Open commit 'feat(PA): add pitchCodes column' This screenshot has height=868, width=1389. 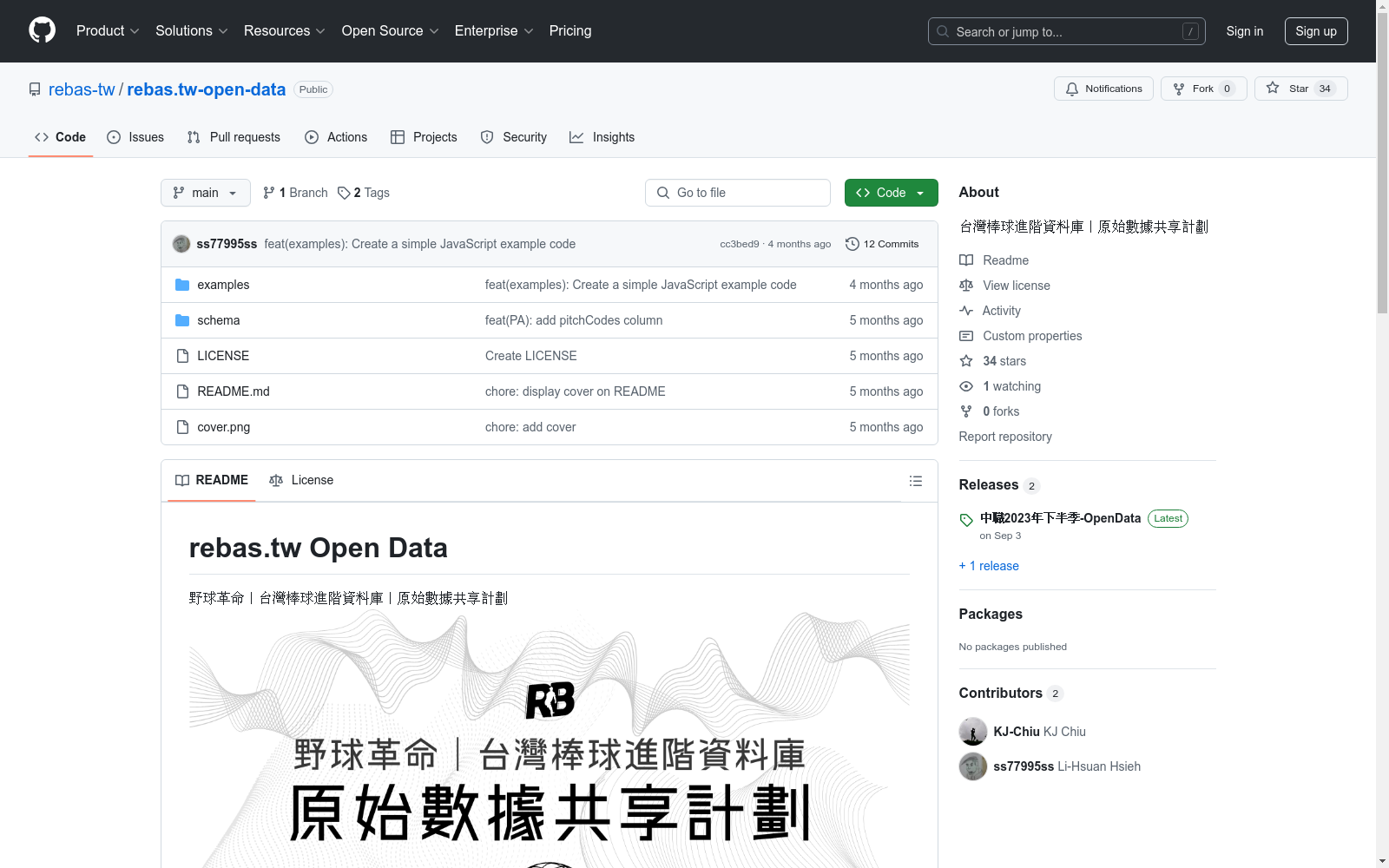pyautogui.click(x=574, y=320)
